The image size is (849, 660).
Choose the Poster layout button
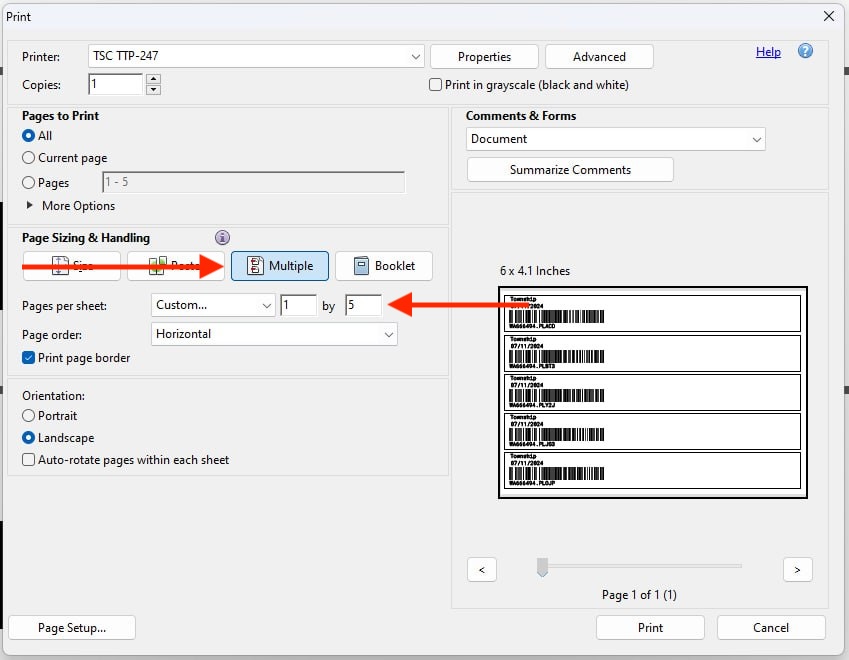[x=175, y=266]
